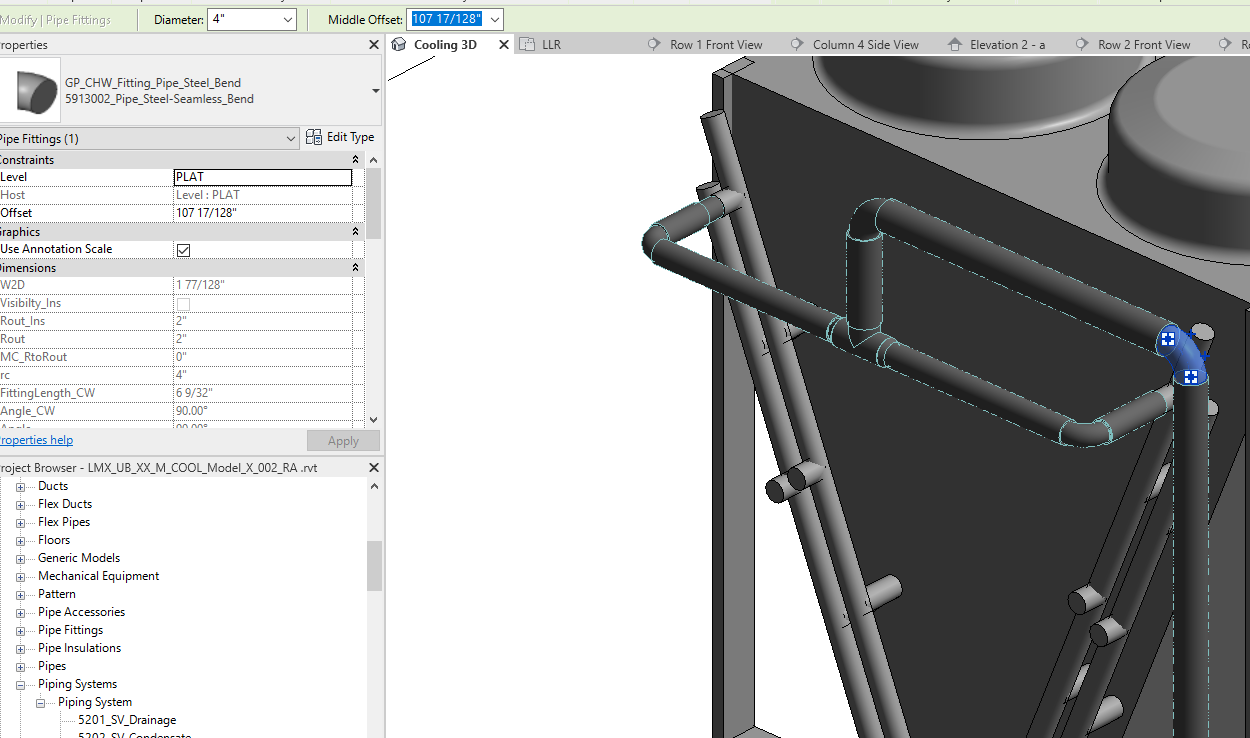The image size is (1250, 738).
Task: Click the Project Browser scrollbar thumb
Action: pyautogui.click(x=374, y=566)
